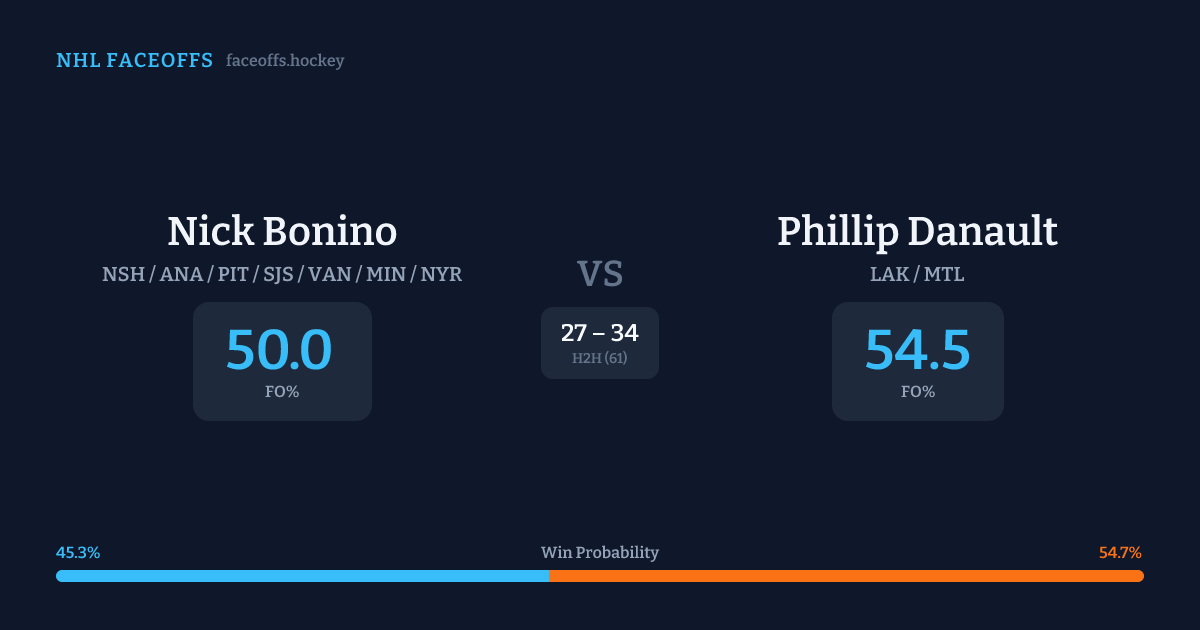Click the 54.7% win probability value
This screenshot has height=630, width=1200.
[x=1120, y=553]
